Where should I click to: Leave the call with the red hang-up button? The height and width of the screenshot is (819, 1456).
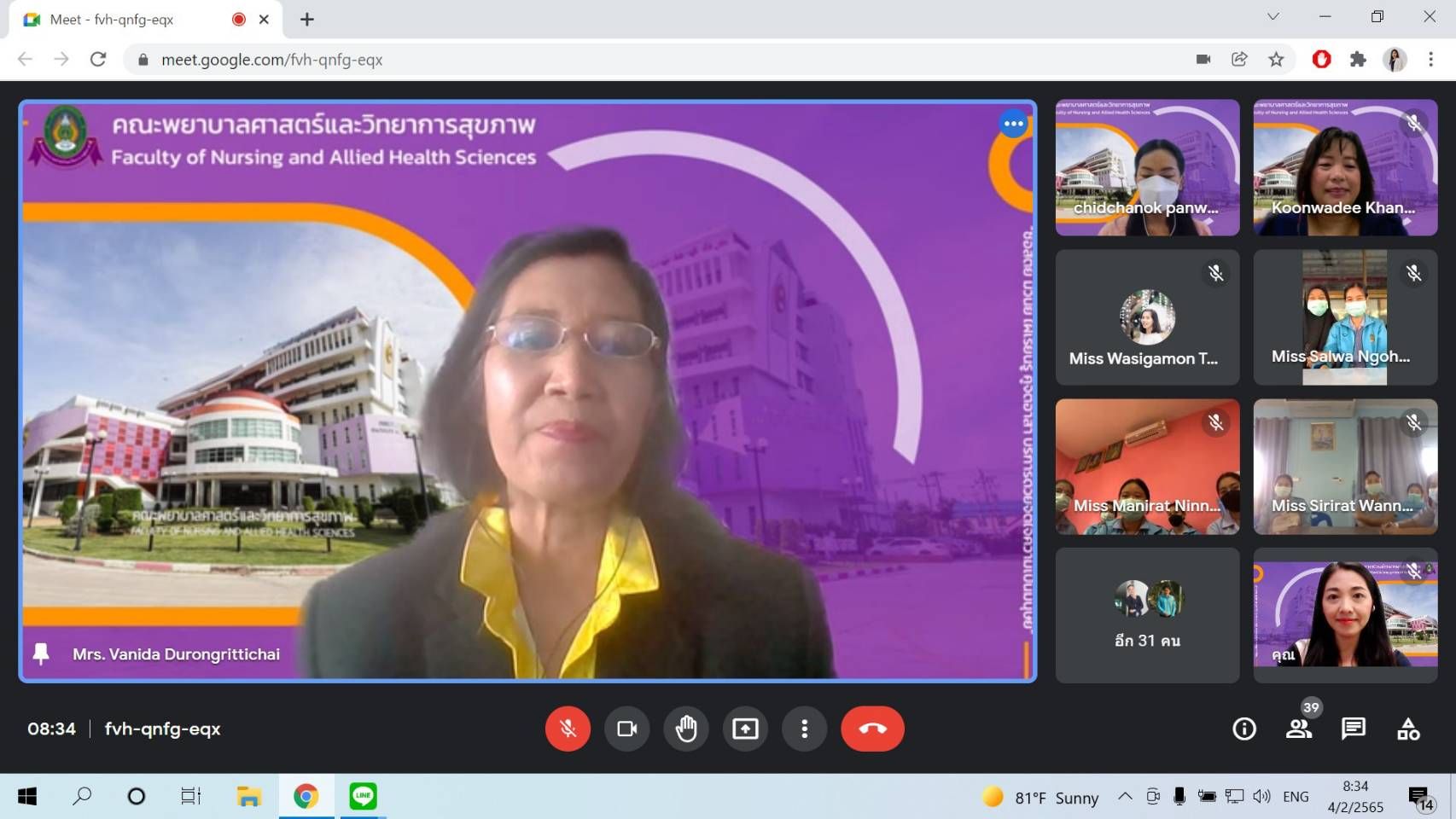tap(872, 729)
